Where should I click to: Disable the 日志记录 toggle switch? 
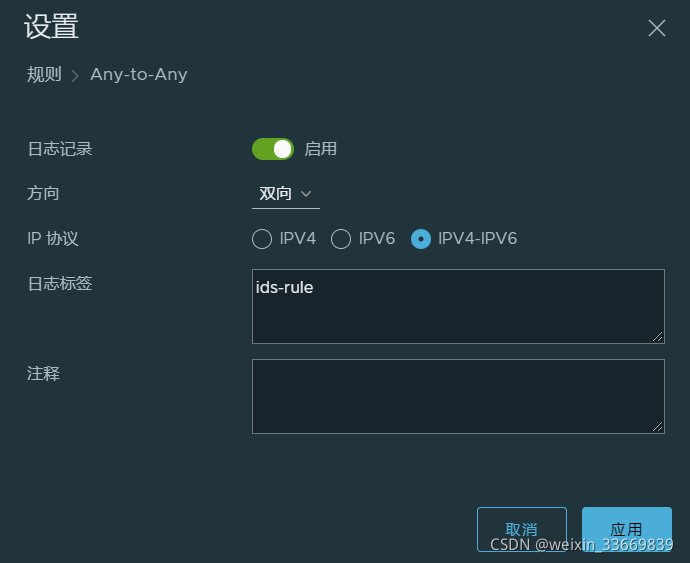pyautogui.click(x=272, y=149)
